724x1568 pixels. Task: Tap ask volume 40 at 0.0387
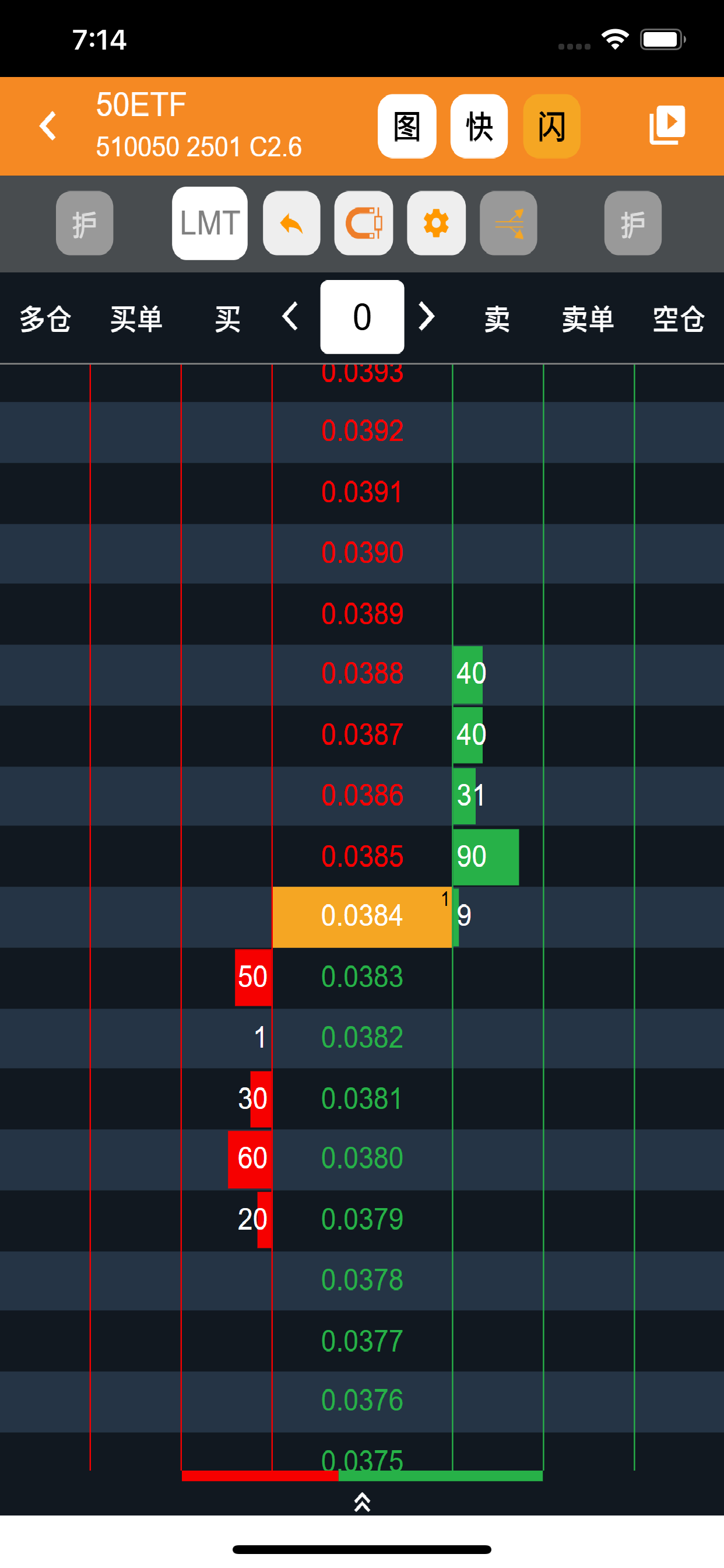click(470, 734)
